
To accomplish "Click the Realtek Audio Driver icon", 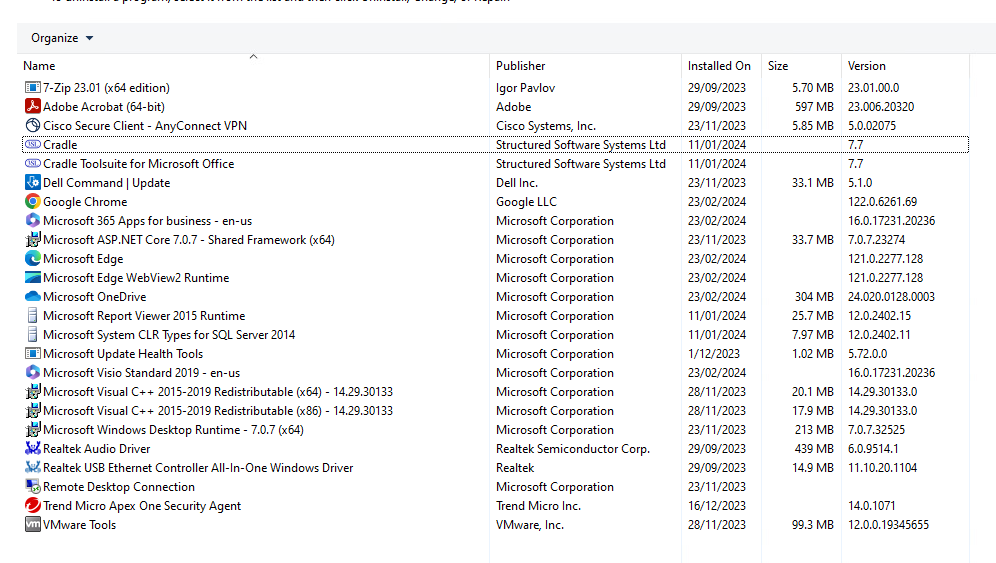I will tap(32, 449).
